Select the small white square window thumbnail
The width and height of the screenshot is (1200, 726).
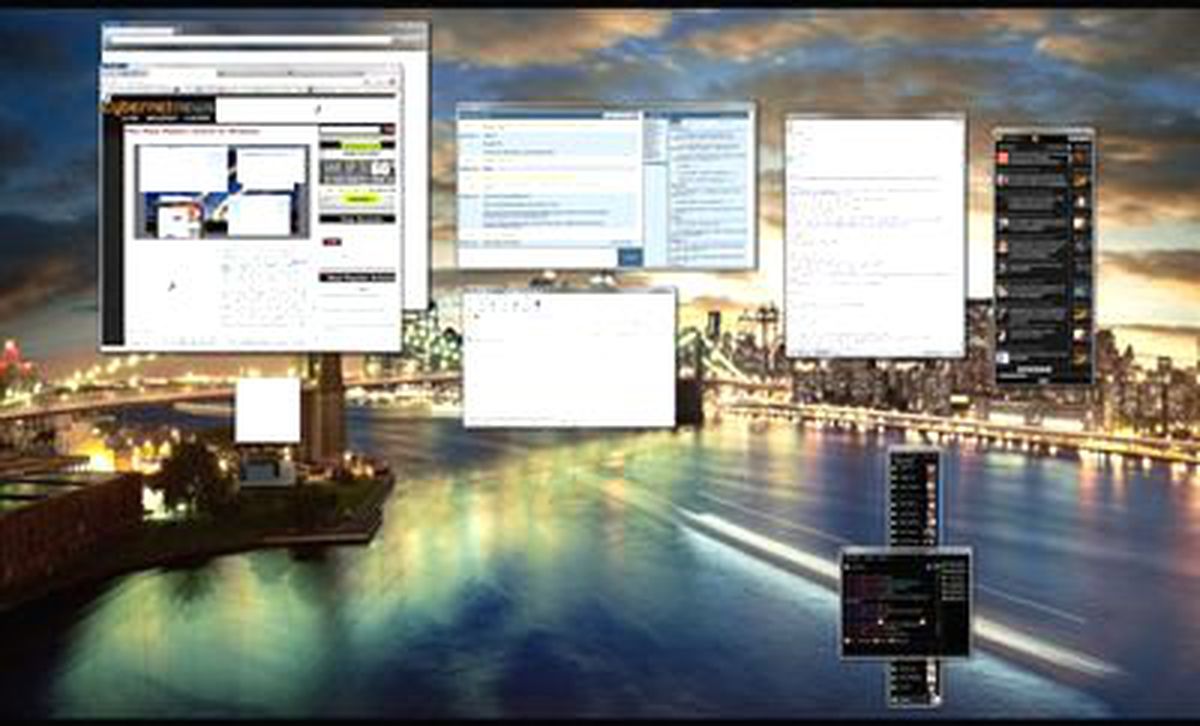[267, 410]
